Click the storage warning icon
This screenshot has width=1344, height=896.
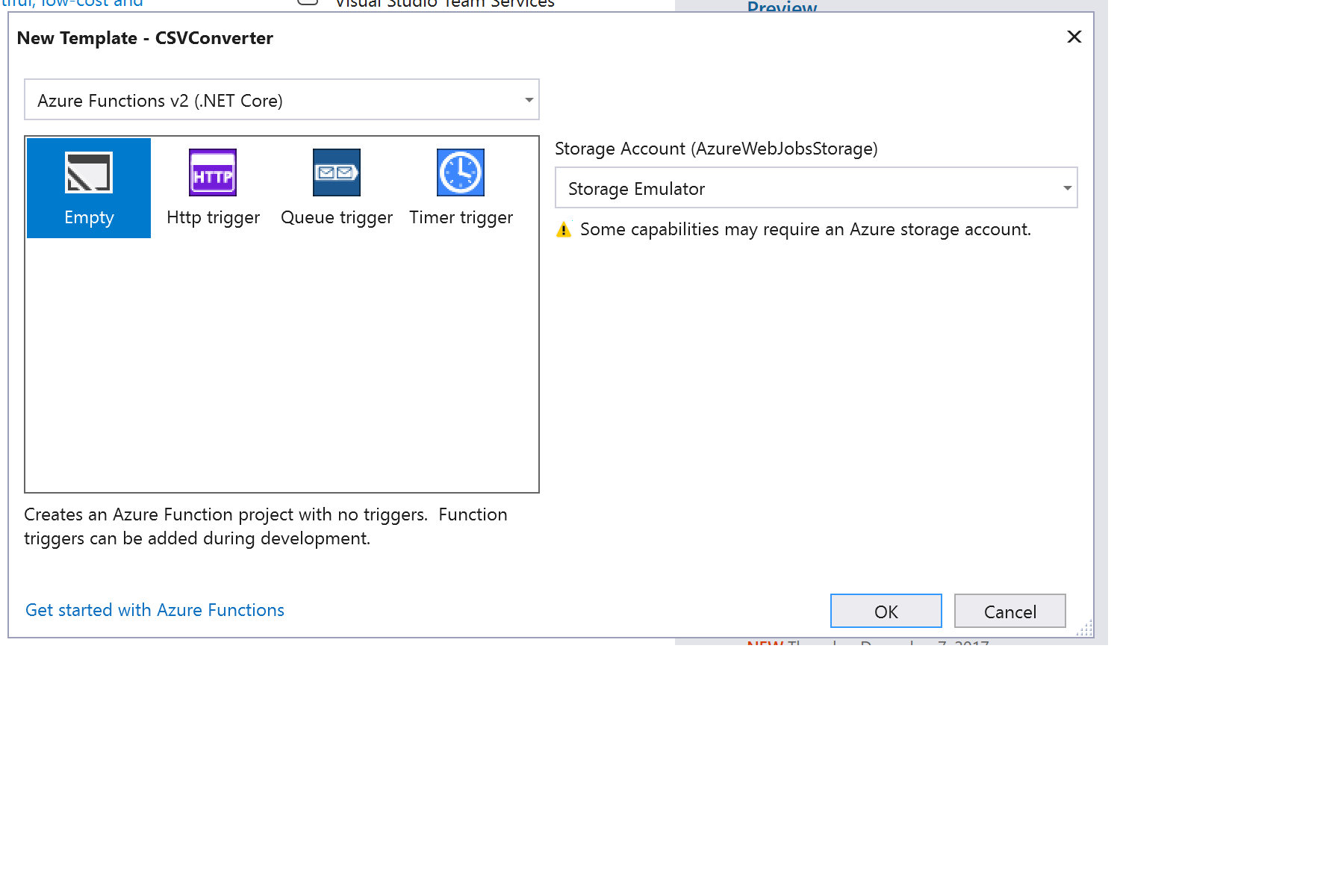[x=564, y=230]
